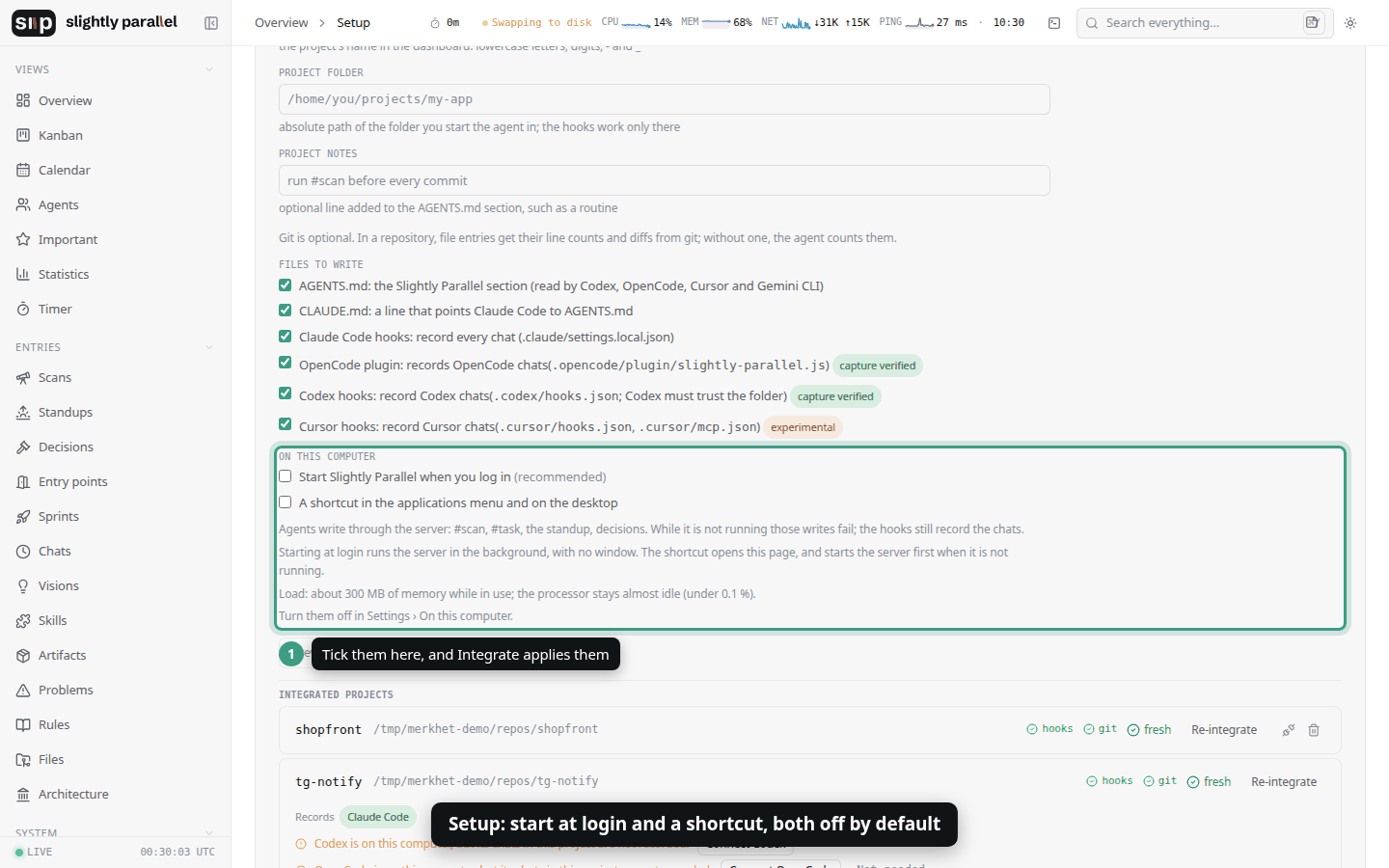Expand the SYSTEM section chevron
Screen dimensions: 1389x868
click(x=209, y=832)
